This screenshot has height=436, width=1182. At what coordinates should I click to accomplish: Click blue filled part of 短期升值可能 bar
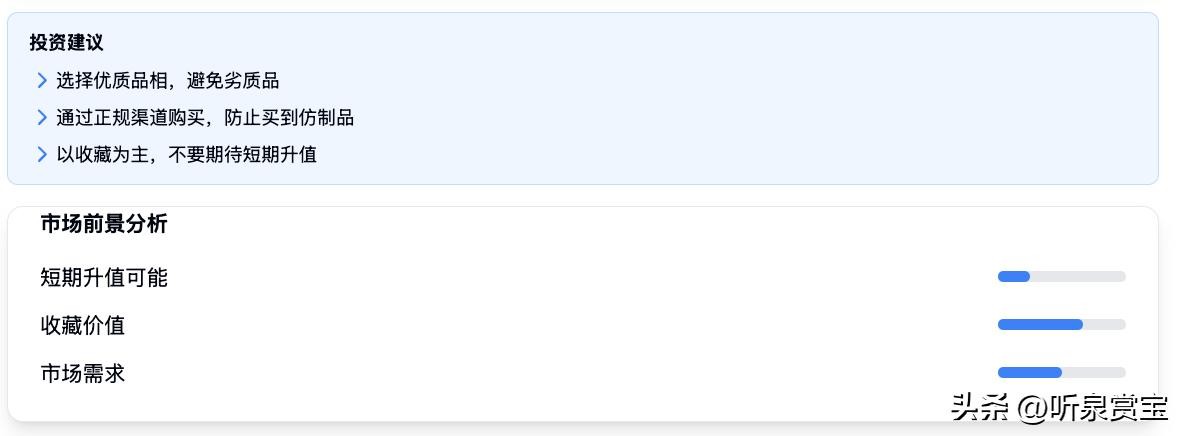1013,277
